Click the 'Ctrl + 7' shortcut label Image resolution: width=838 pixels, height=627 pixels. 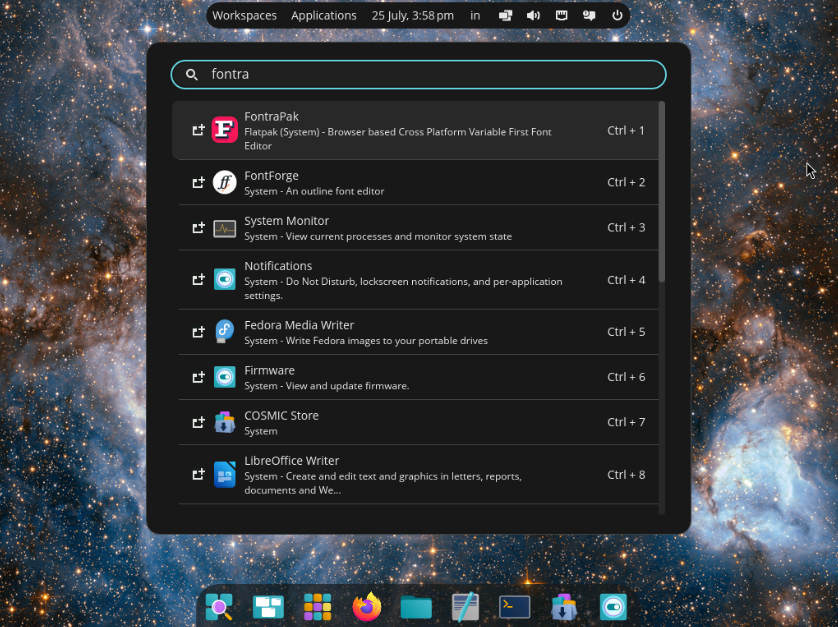pos(626,422)
